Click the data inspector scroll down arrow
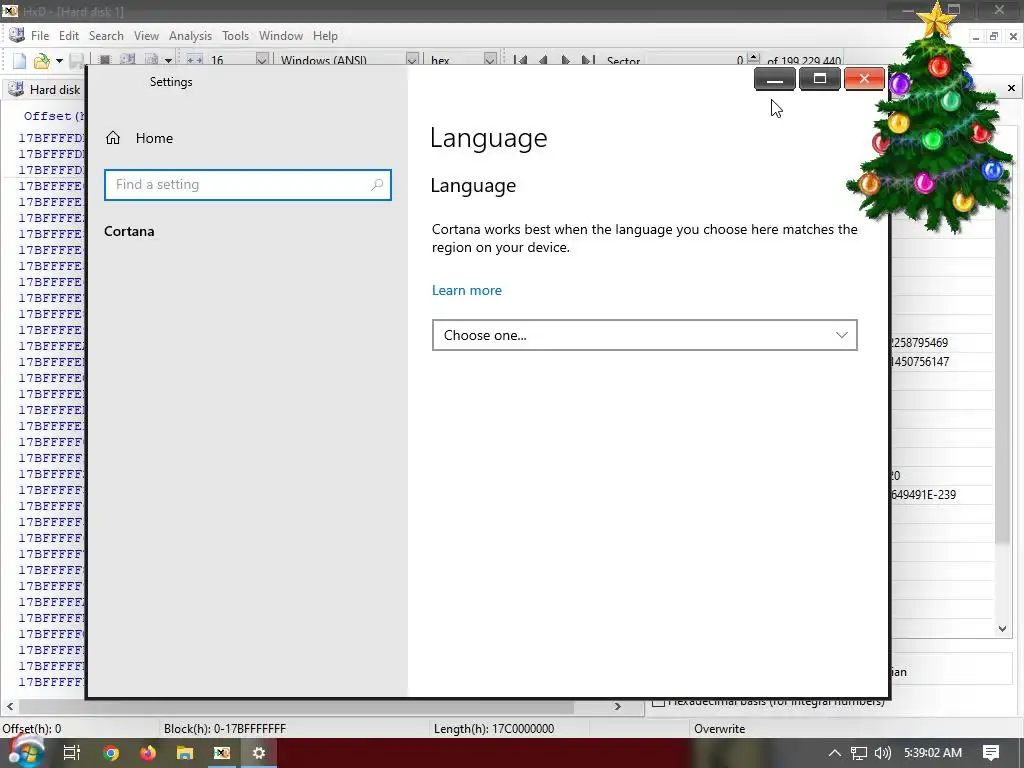 point(1002,629)
